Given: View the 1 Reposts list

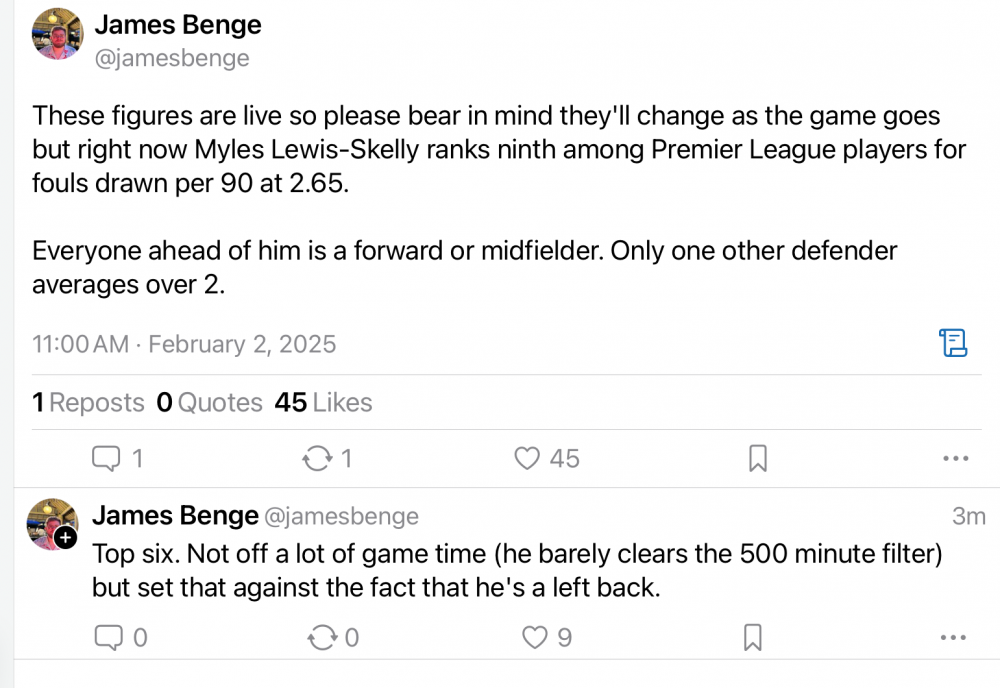Looking at the screenshot, I should (x=88, y=403).
